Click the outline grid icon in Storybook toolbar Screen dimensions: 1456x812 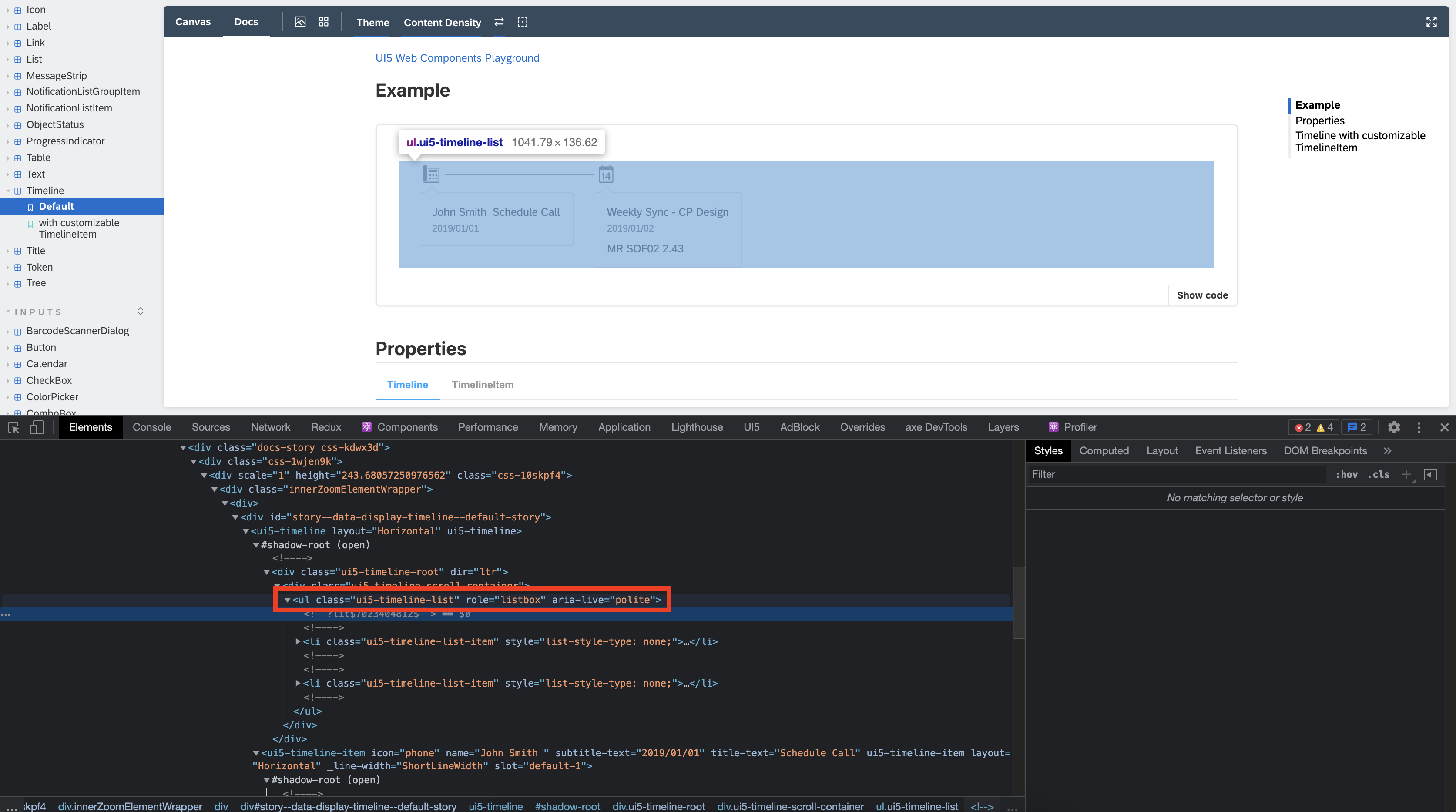tap(324, 22)
